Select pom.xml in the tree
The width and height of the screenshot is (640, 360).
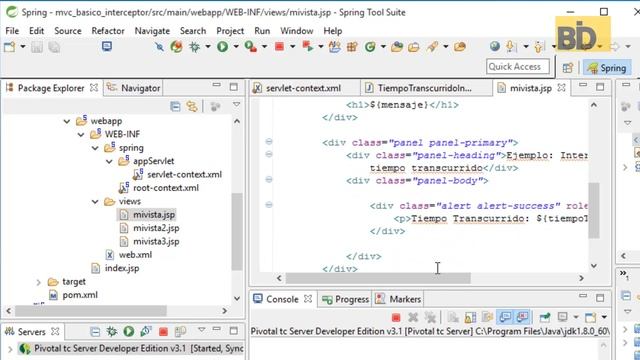coord(73,295)
